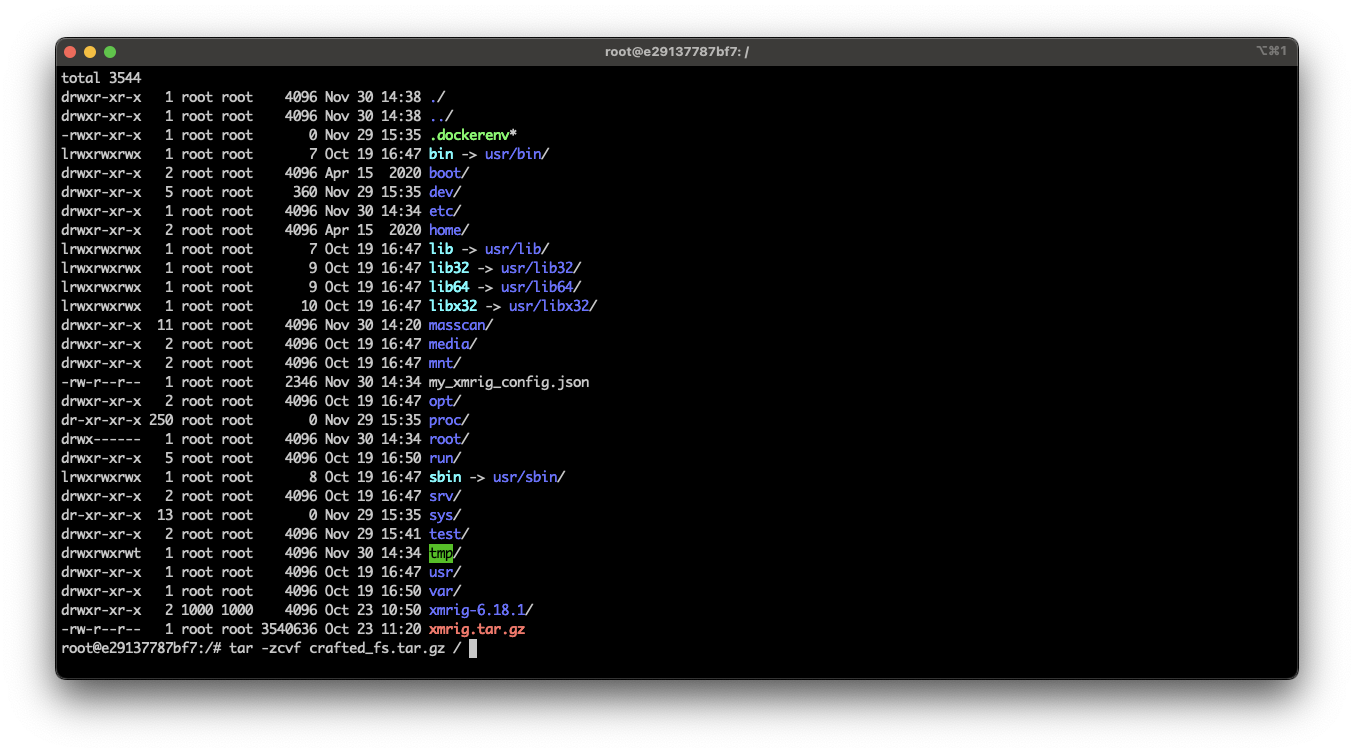
Task: Select the sys/ directory entry
Action: [445, 515]
